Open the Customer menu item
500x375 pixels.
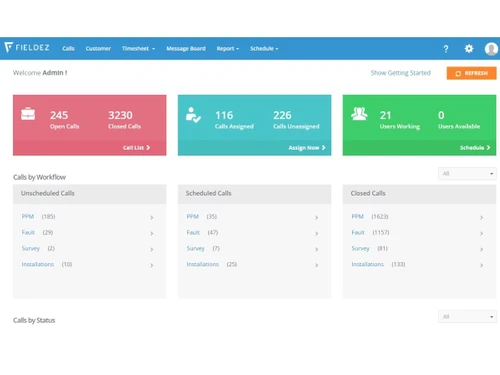[98, 49]
